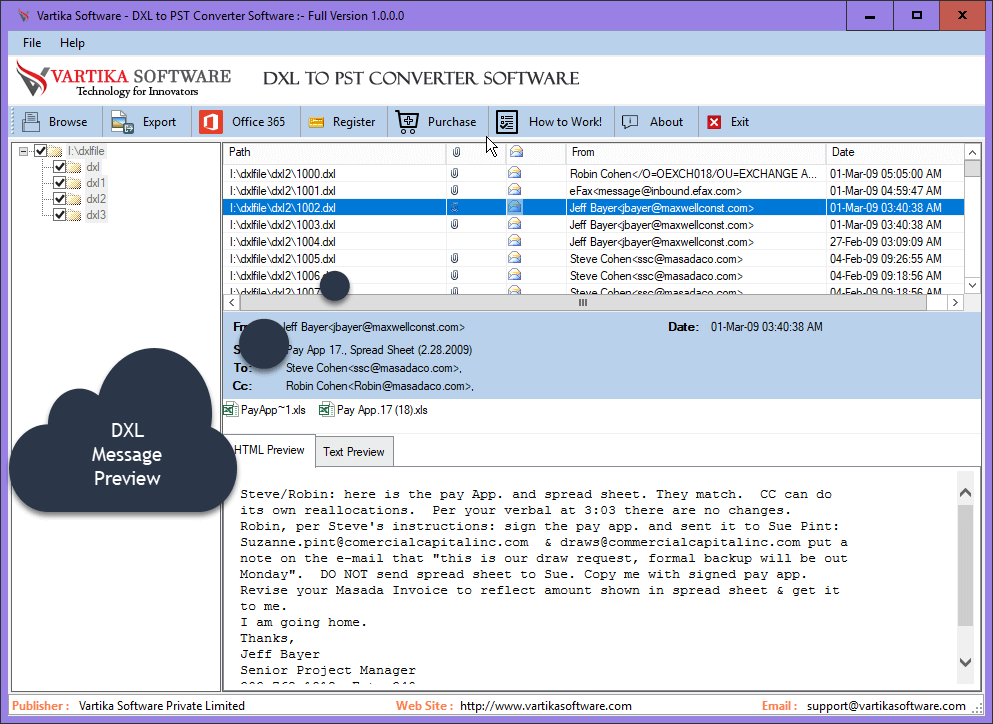Toggle checkbox for I:\dxlfile root folder
993x724 pixels.
[x=41, y=151]
